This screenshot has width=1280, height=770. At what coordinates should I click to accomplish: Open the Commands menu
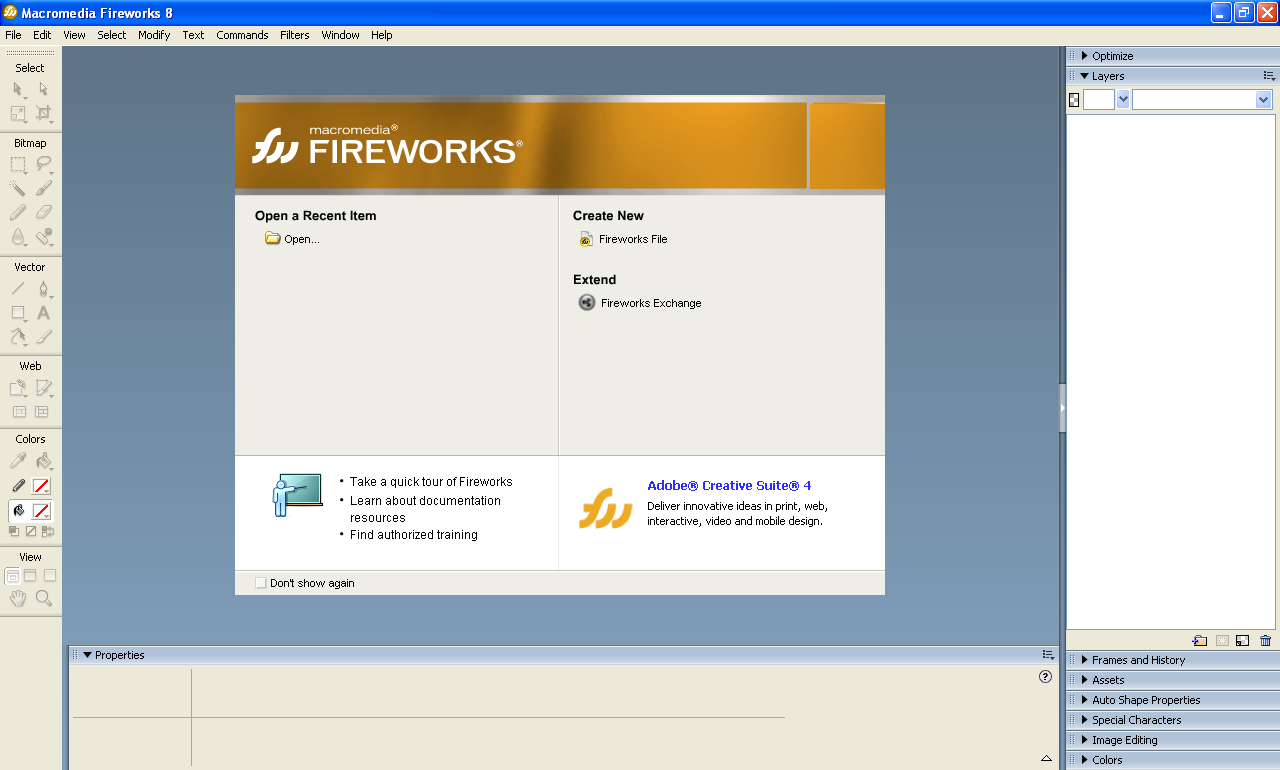click(242, 35)
